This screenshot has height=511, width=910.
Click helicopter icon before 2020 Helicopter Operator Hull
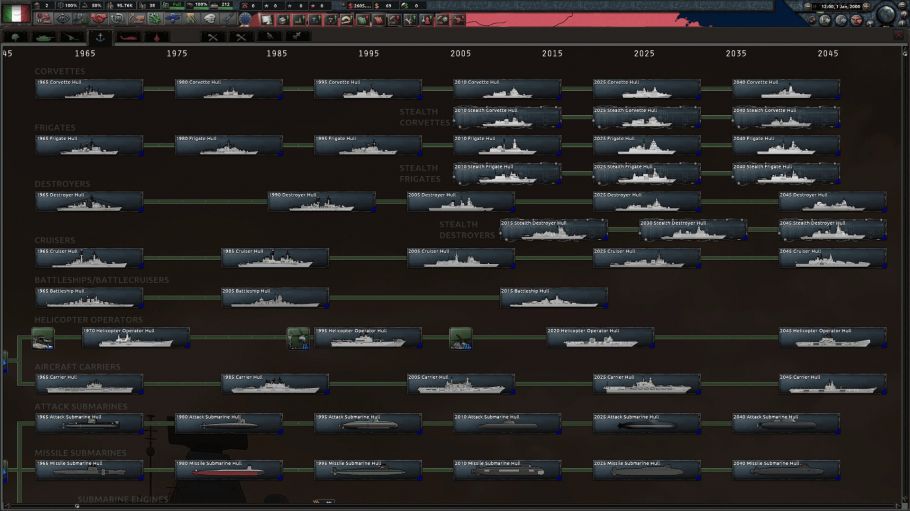(461, 338)
